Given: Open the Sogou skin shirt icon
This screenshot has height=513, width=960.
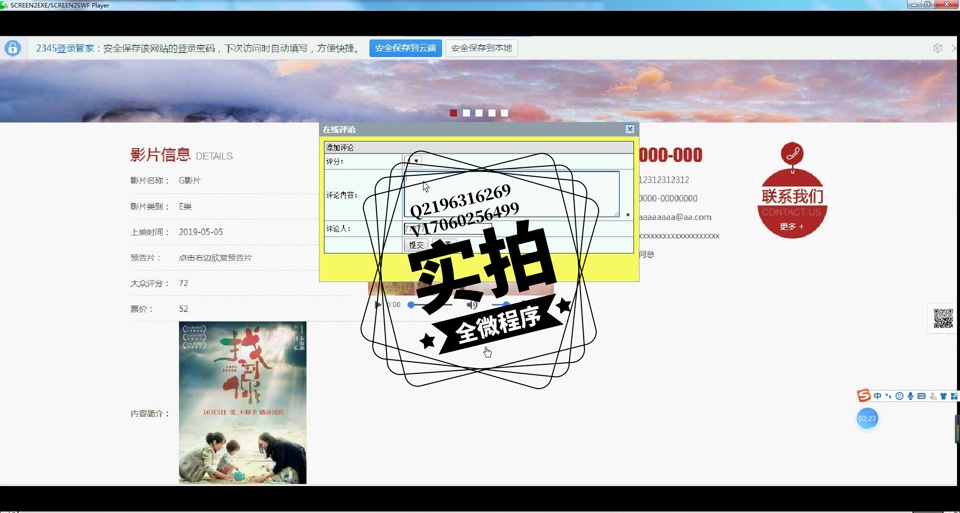Looking at the screenshot, I should (943, 396).
